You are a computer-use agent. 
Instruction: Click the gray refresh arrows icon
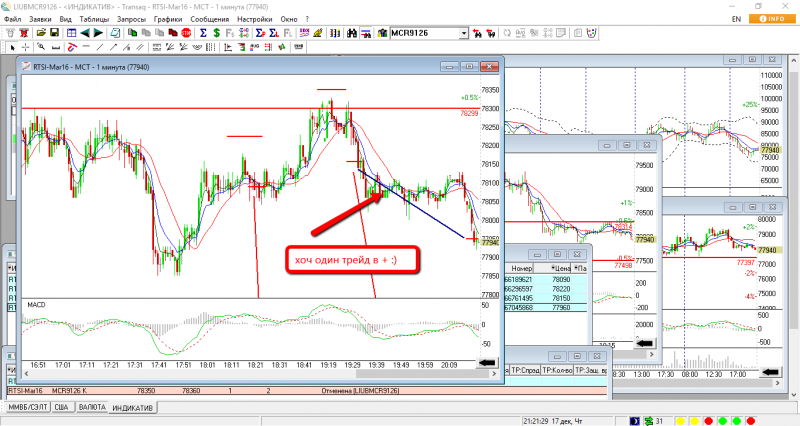click(x=507, y=33)
